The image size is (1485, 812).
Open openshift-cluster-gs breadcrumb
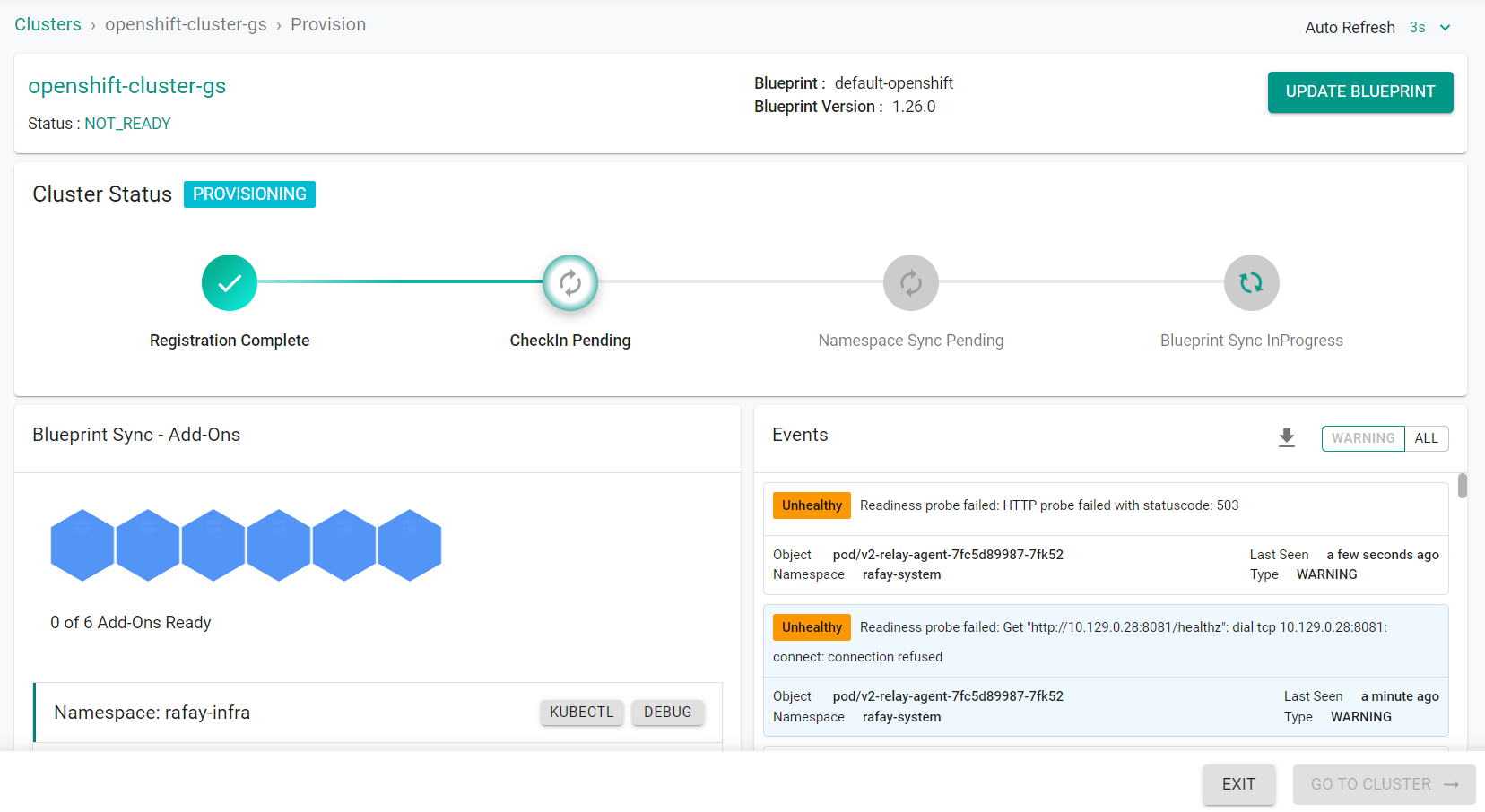pos(186,24)
